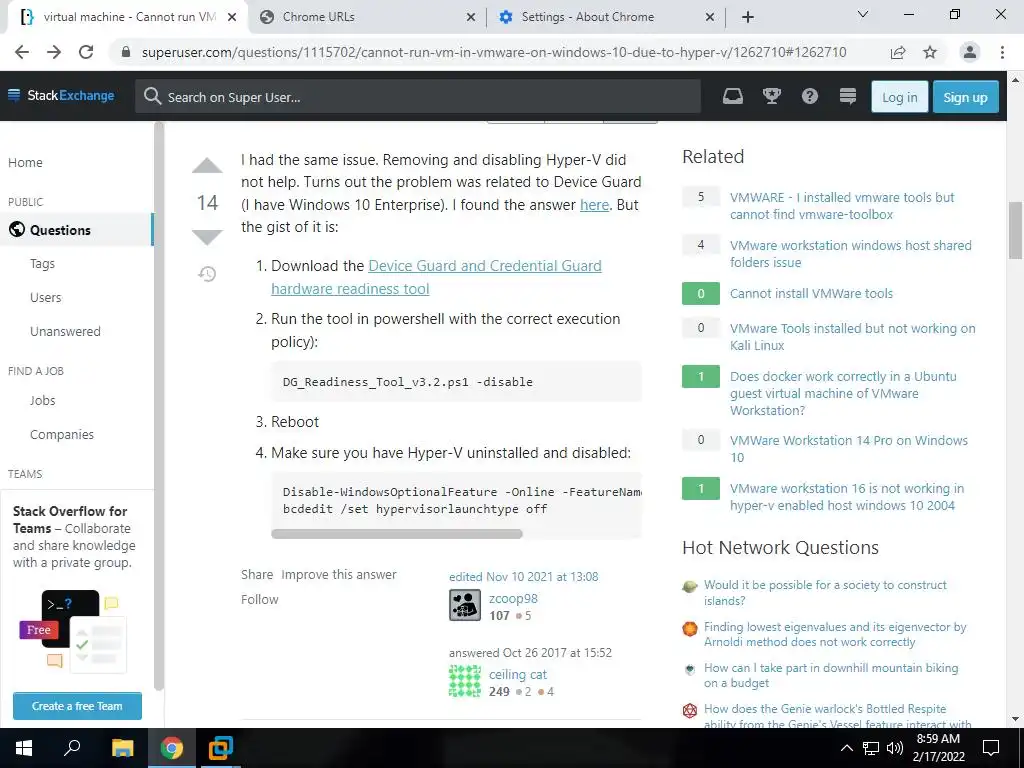
Task: Open 'VMWare Workstation 14 Pro' related question
Action: click(x=848, y=449)
